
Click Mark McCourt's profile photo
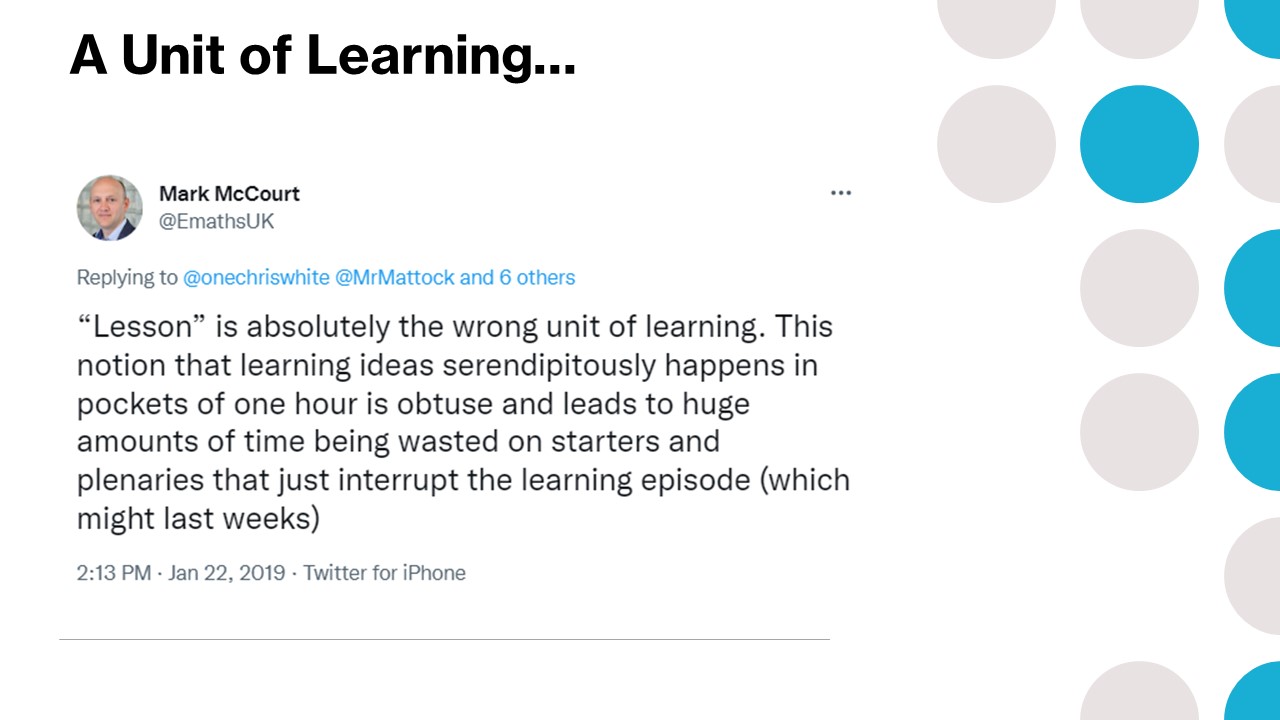point(110,208)
